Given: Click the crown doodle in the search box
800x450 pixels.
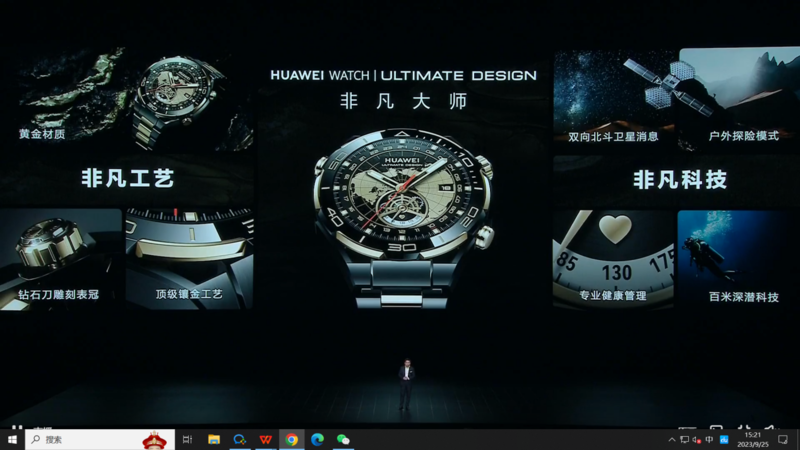Looking at the screenshot, I should (154, 440).
